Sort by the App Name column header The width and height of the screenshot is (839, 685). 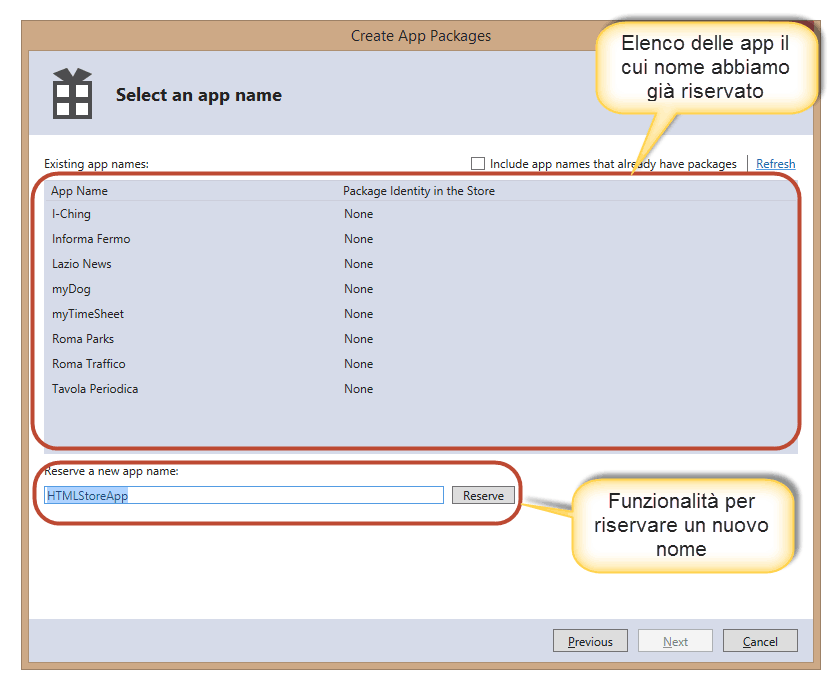80,191
